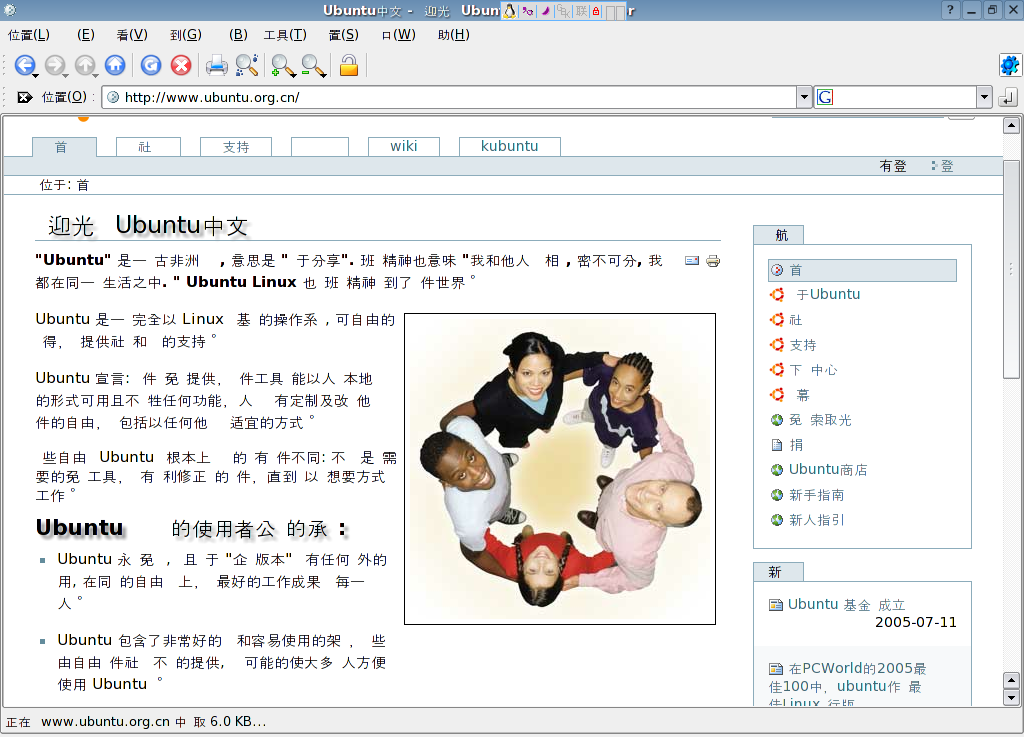Open the 置(S) settings menu
Screen dimensions: 1024x737
point(344,35)
